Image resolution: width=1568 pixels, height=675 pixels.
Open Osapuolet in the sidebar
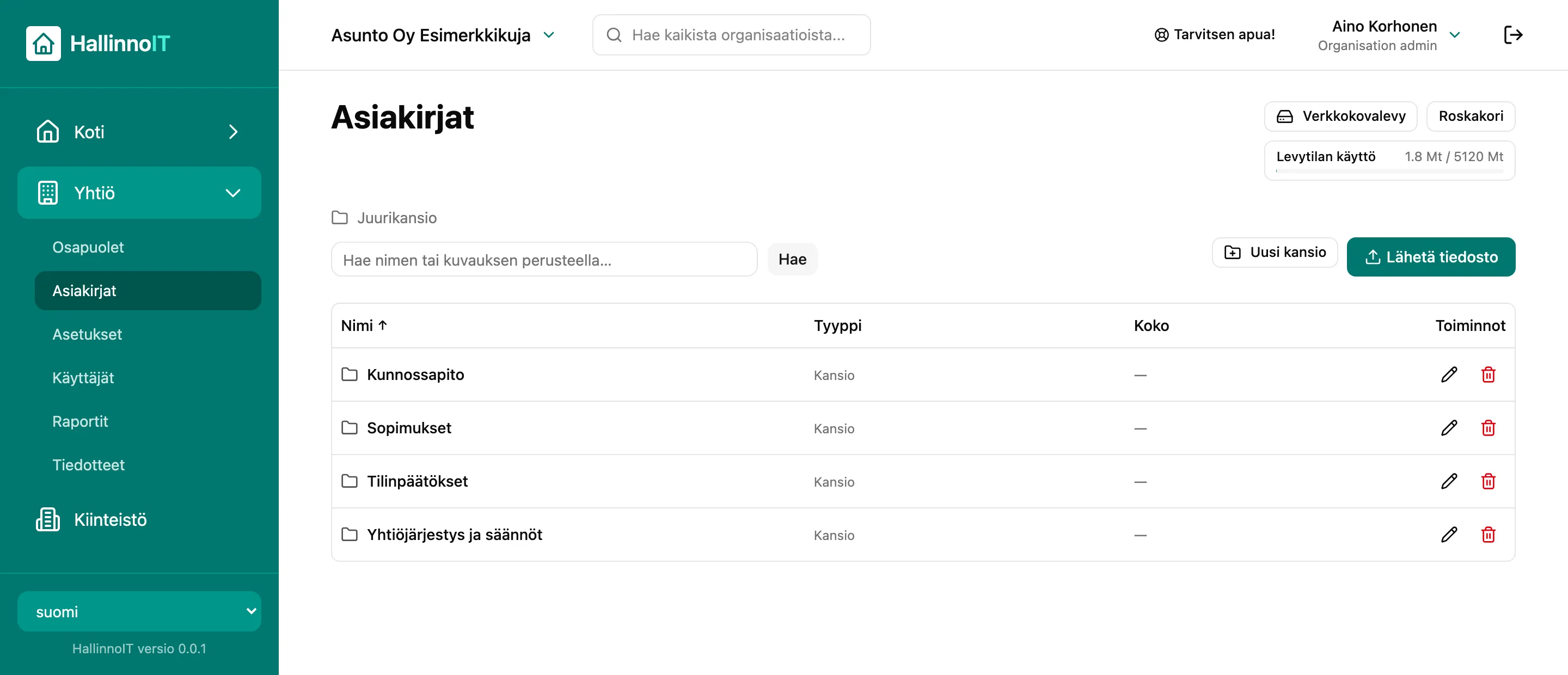[88, 247]
